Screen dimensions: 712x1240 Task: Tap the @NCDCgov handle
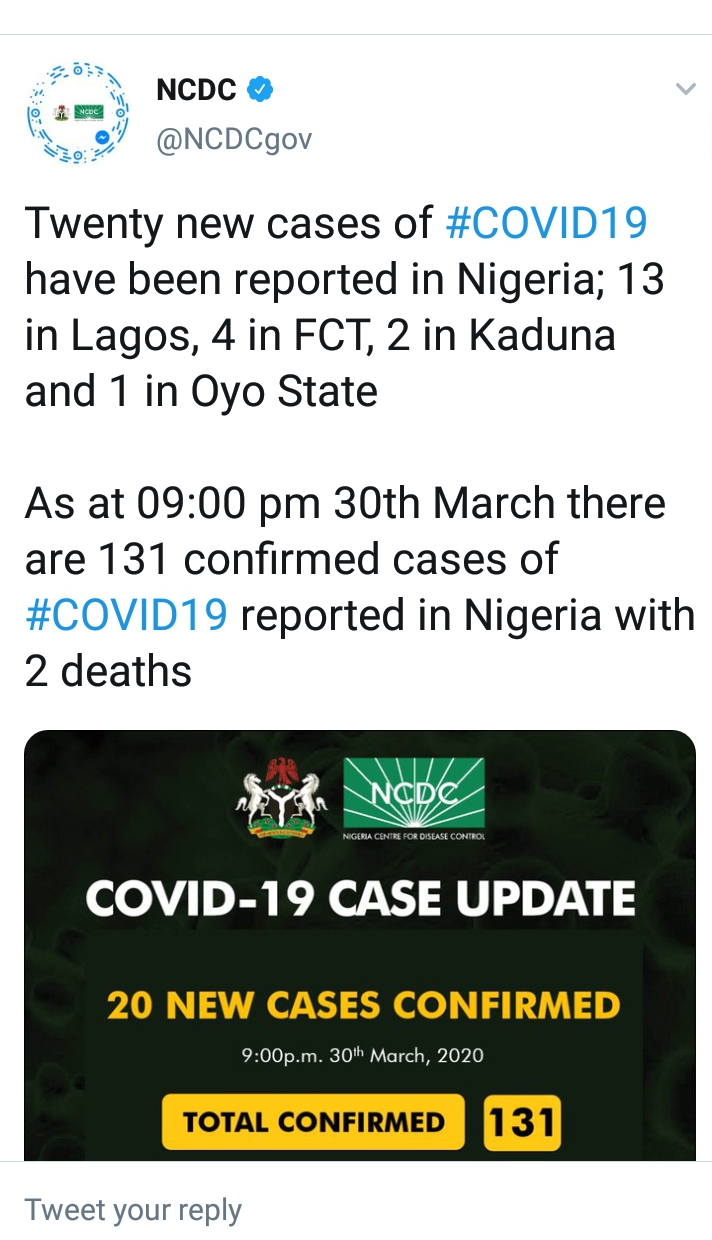point(234,140)
